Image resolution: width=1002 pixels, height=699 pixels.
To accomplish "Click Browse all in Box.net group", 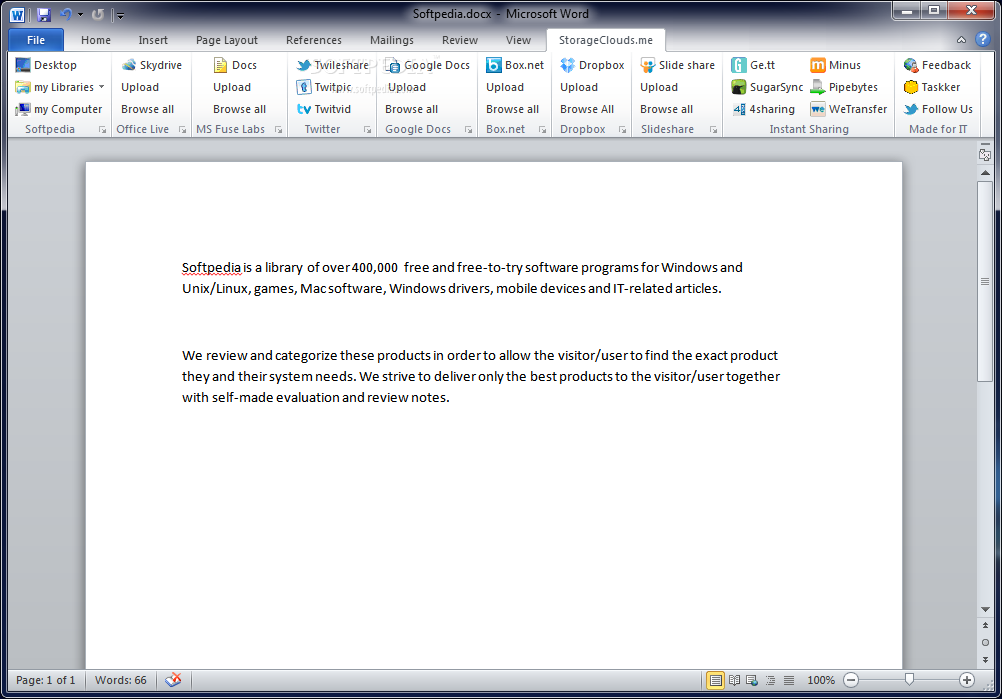I will coord(513,109).
